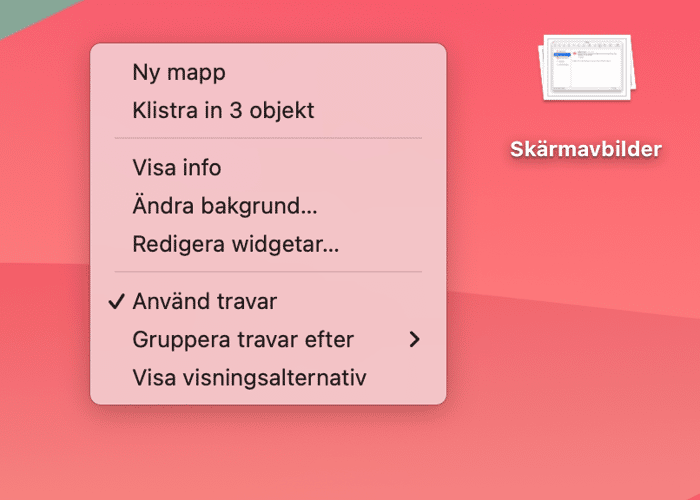Open Redigera widgetar… option
Viewport: 700px width, 500px height.
pyautogui.click(x=236, y=244)
